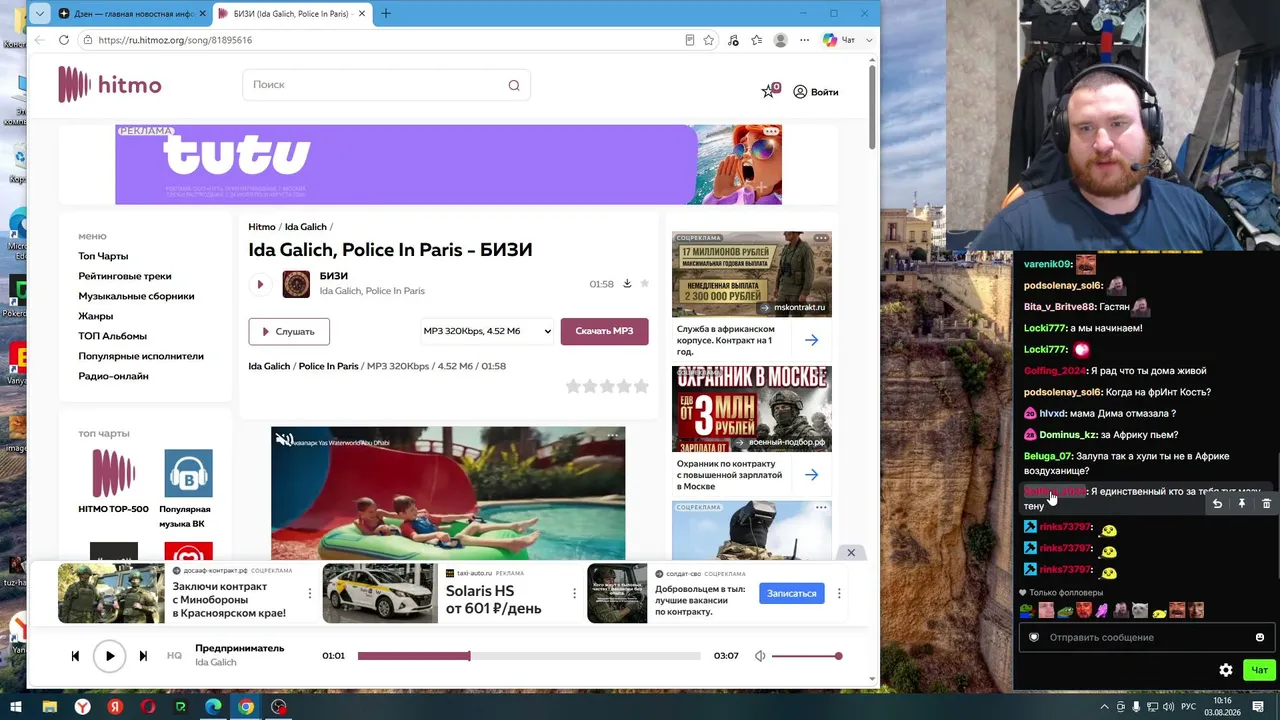The width and height of the screenshot is (1280, 720).
Task: Click arrow on Охранник по контракту ad
Action: coord(811,475)
